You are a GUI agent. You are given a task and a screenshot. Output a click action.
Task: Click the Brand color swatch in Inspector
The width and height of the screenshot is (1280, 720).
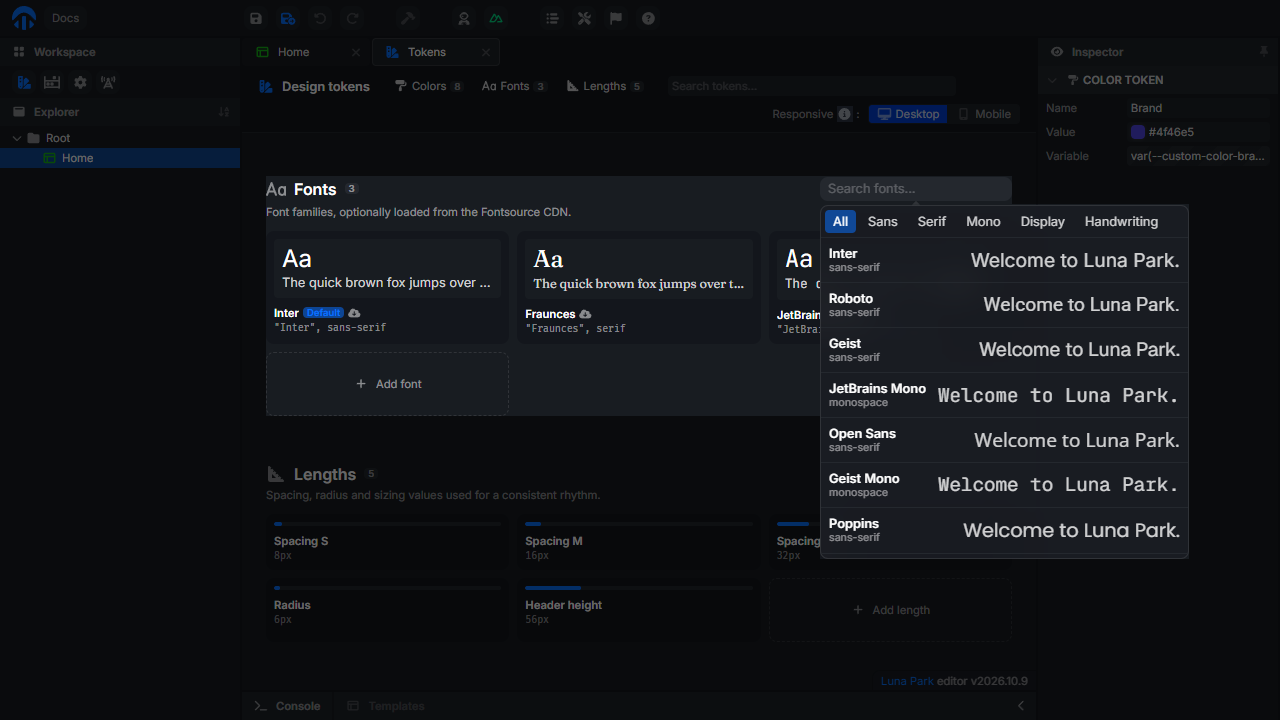tap(1138, 132)
